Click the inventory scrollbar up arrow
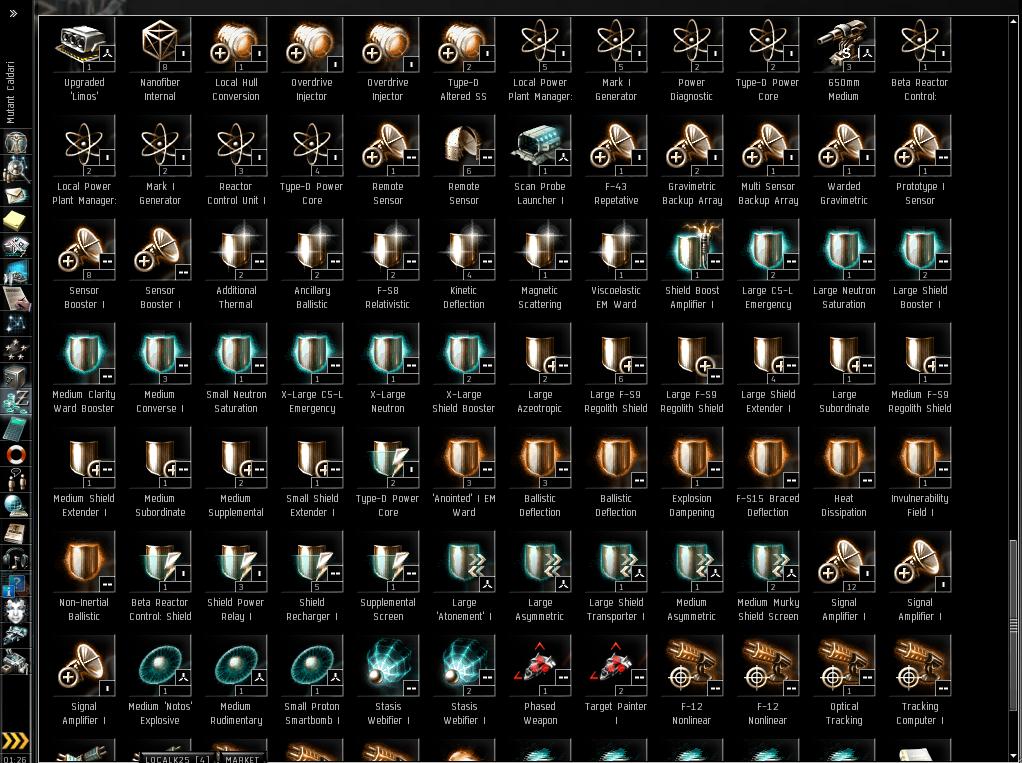This screenshot has height=763, width=1022. pos(1013,21)
